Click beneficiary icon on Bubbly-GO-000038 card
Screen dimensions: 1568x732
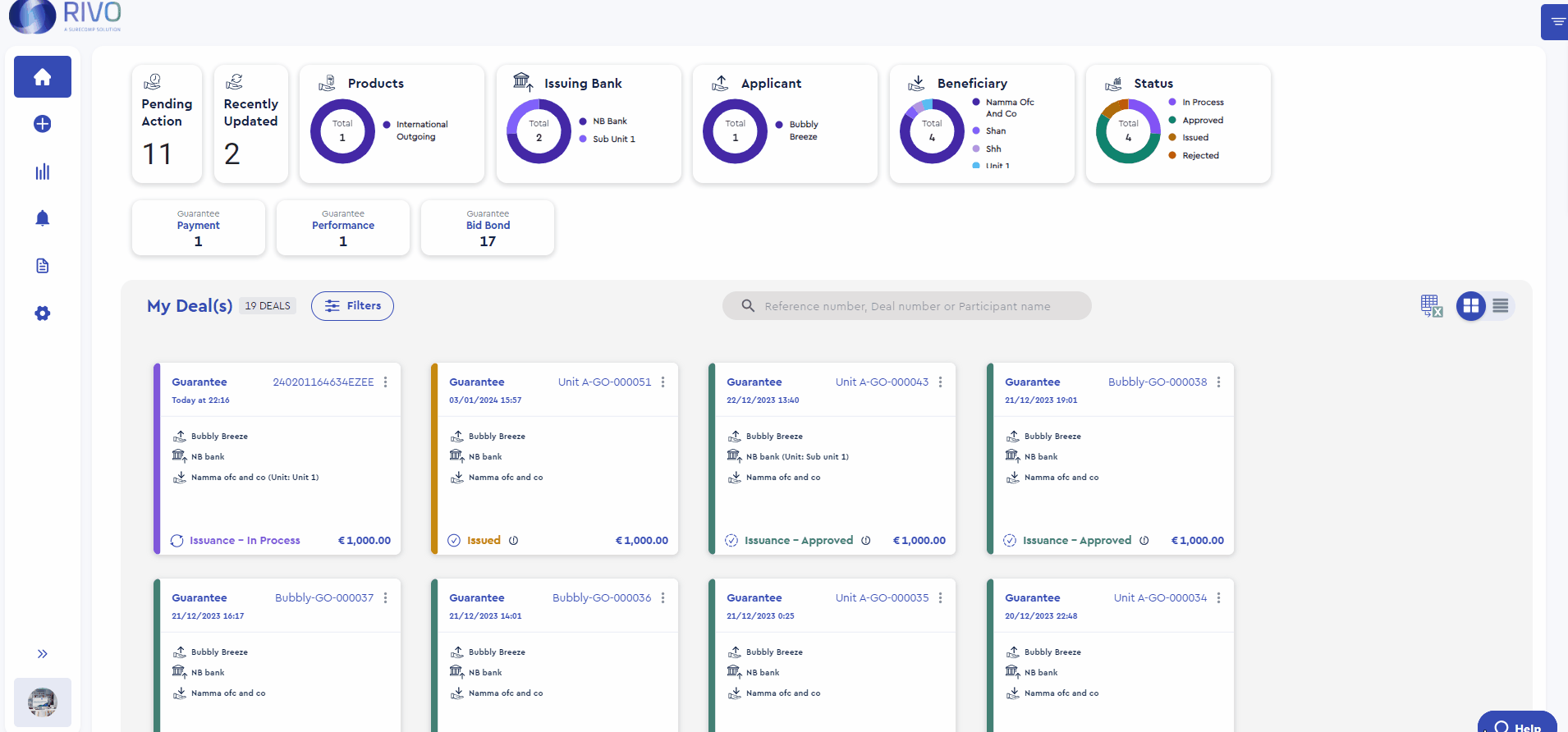(x=1013, y=477)
